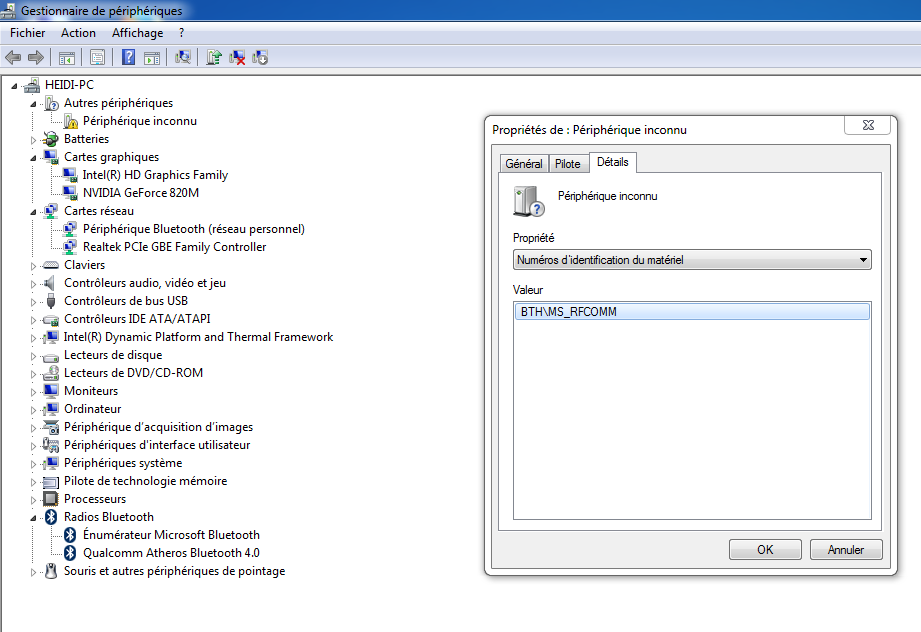921x632 pixels.
Task: Select the BTH\MS_RFCOMM value row
Action: (x=692, y=312)
